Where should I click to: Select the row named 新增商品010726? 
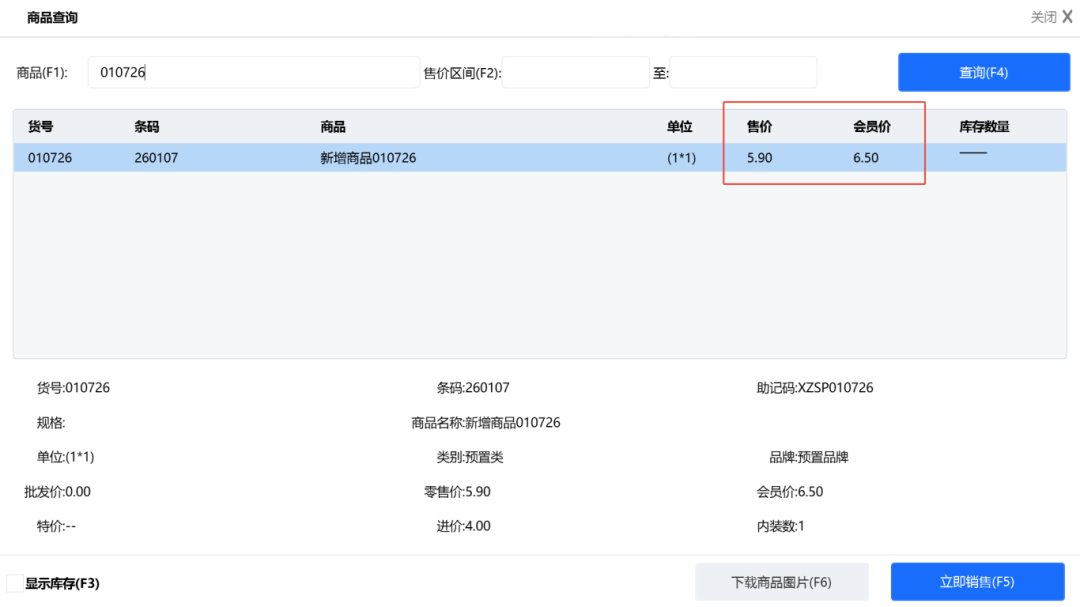(368, 158)
